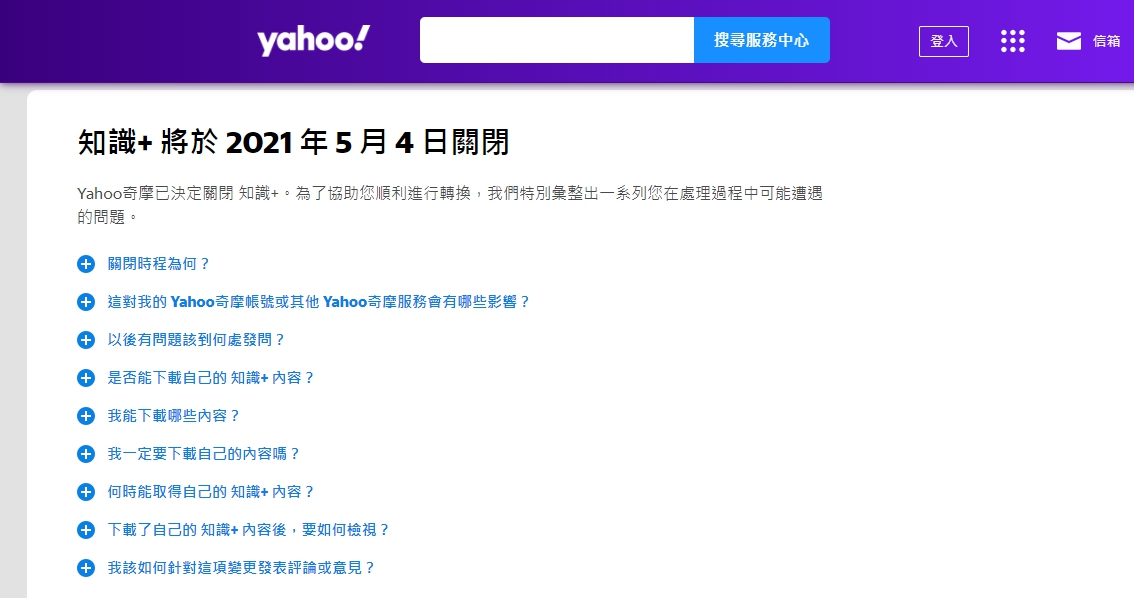
Task: Expand 以後有問題該到何處發問？
Action: [x=85, y=339]
